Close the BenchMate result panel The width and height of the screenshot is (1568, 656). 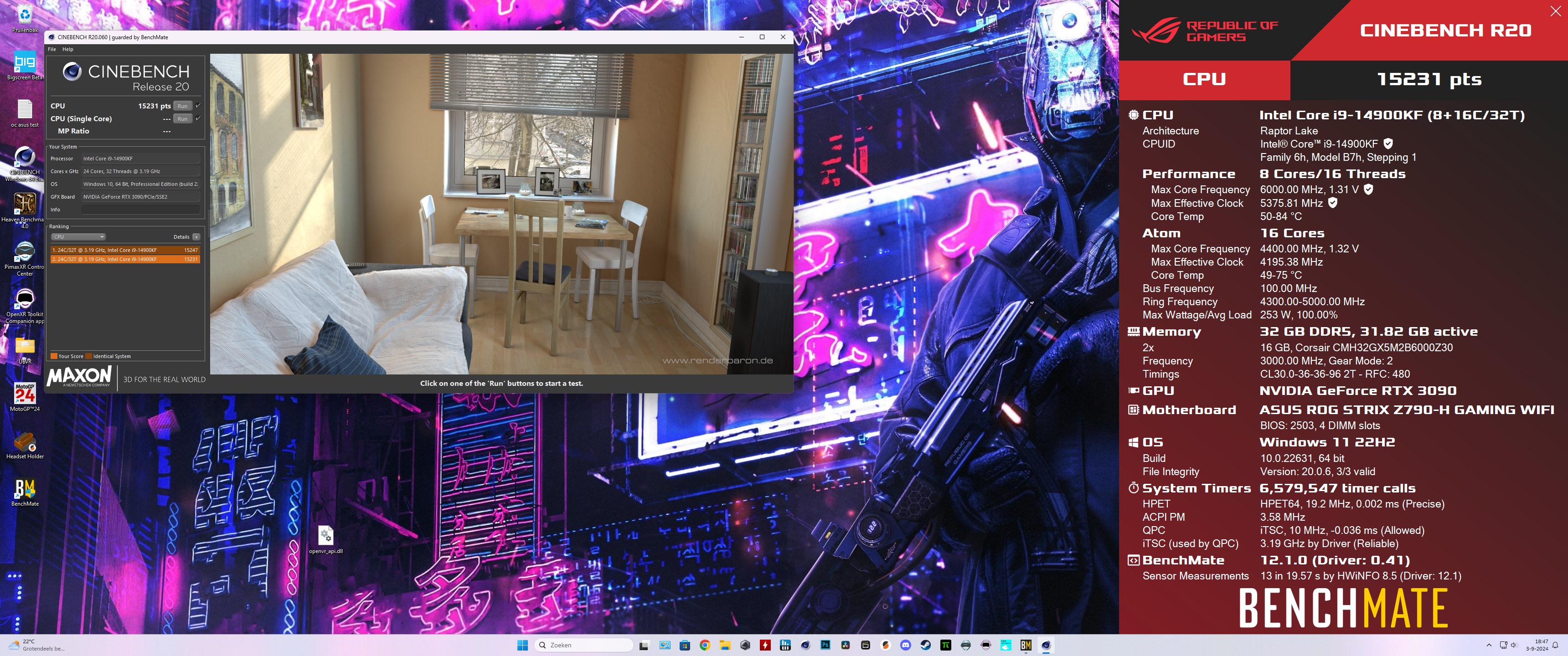tap(1555, 11)
